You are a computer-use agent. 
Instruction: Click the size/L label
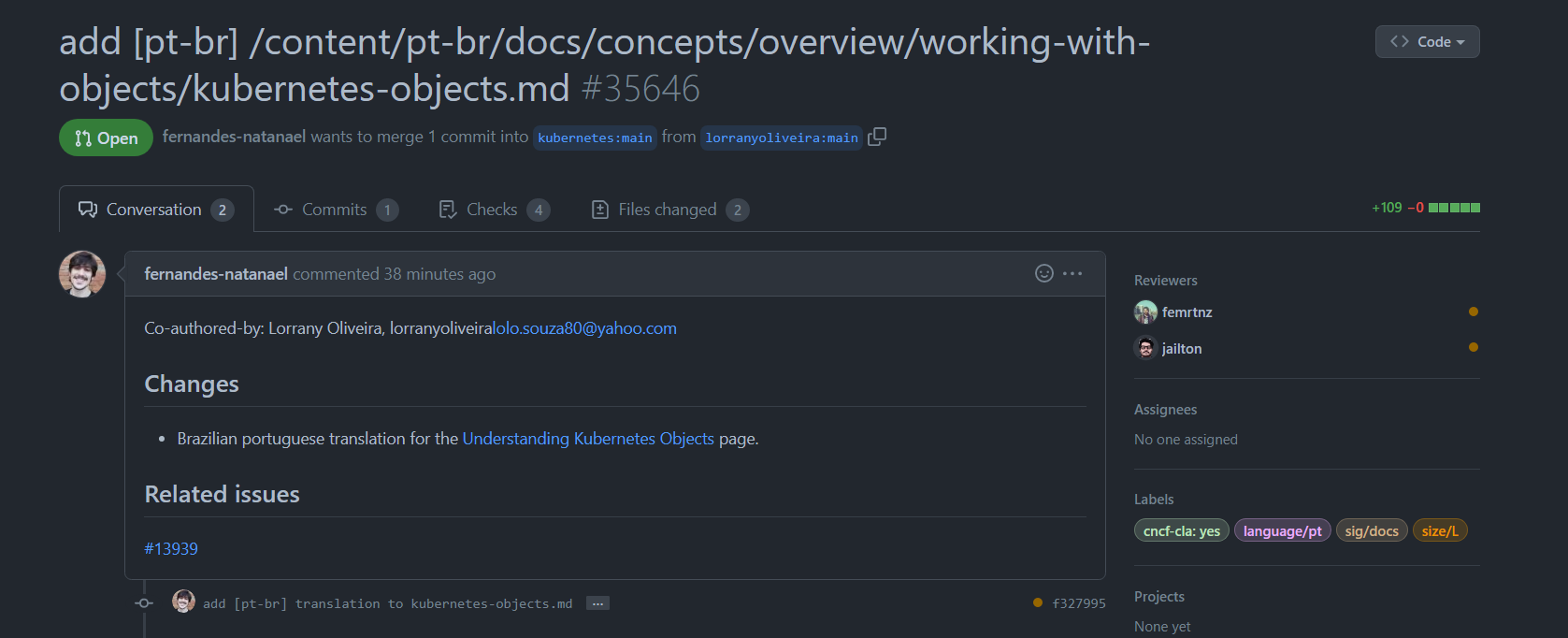[1440, 531]
